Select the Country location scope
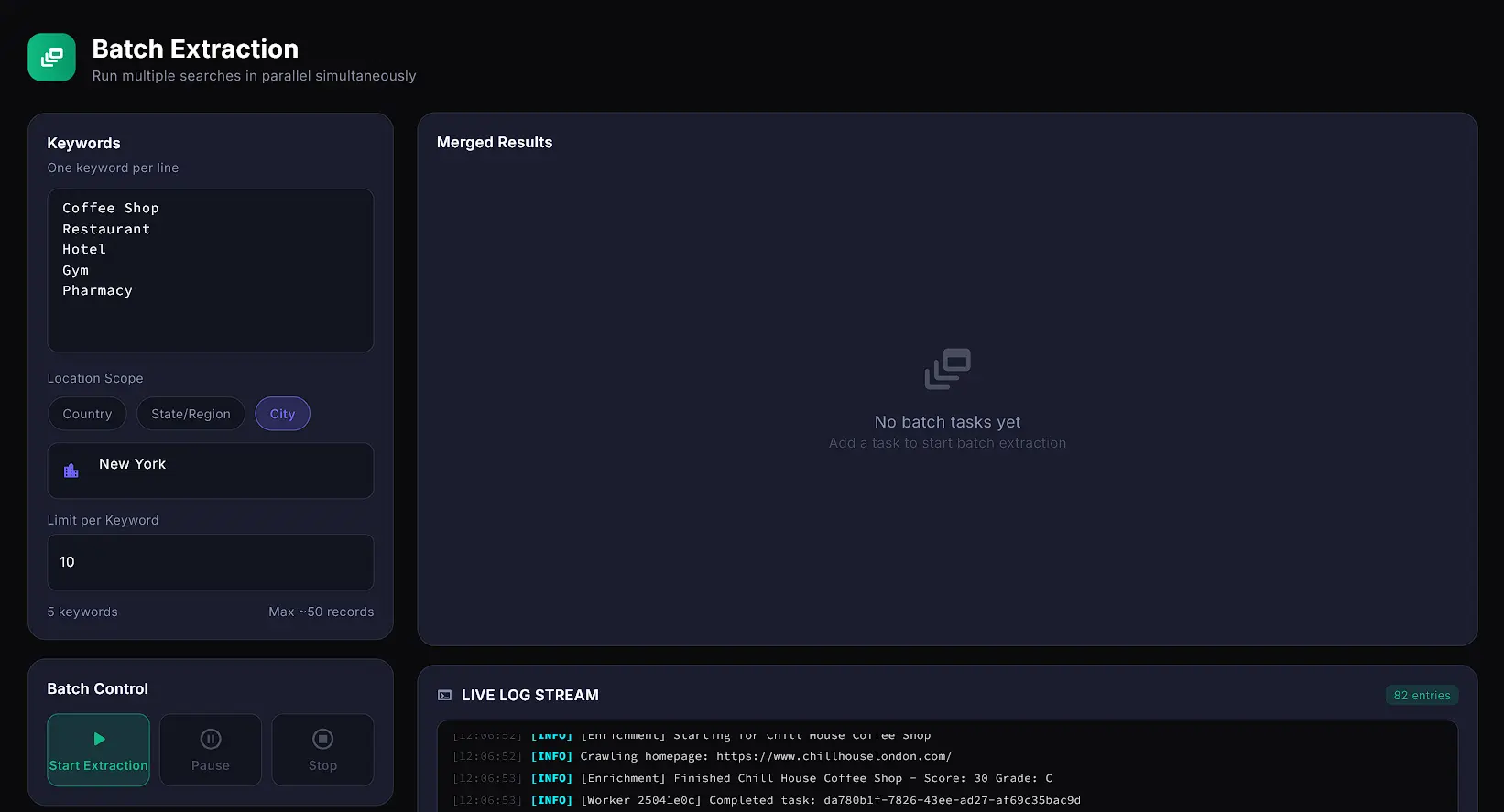1504x812 pixels. tap(87, 414)
